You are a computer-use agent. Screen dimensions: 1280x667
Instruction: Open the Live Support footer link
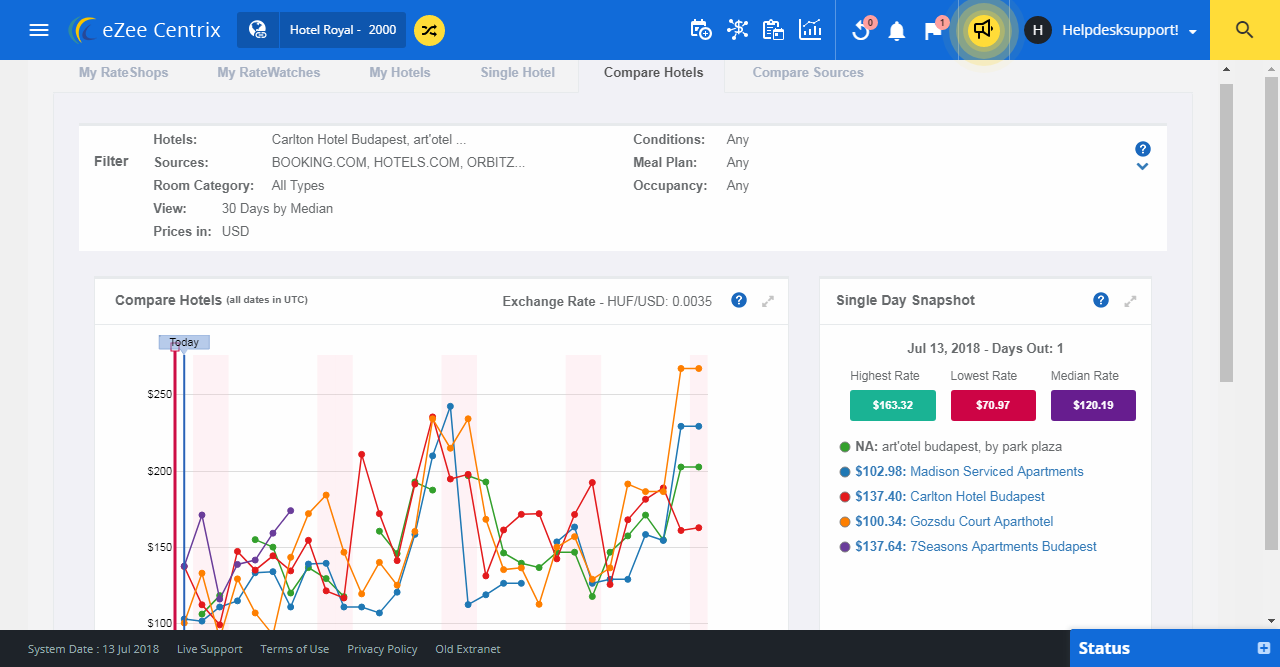[x=209, y=649]
